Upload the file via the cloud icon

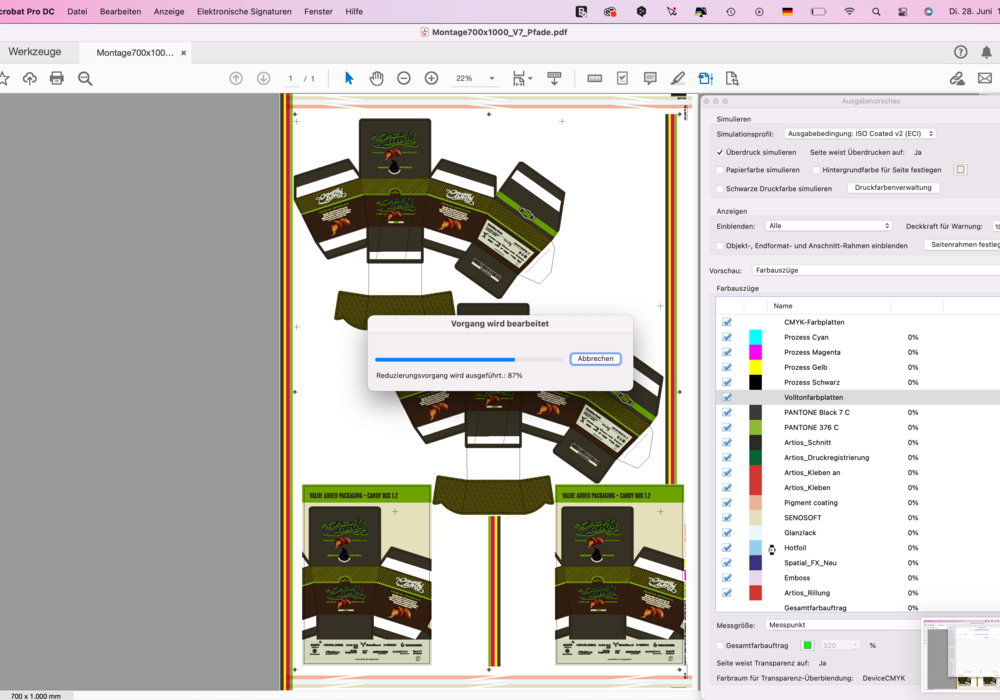[29, 78]
